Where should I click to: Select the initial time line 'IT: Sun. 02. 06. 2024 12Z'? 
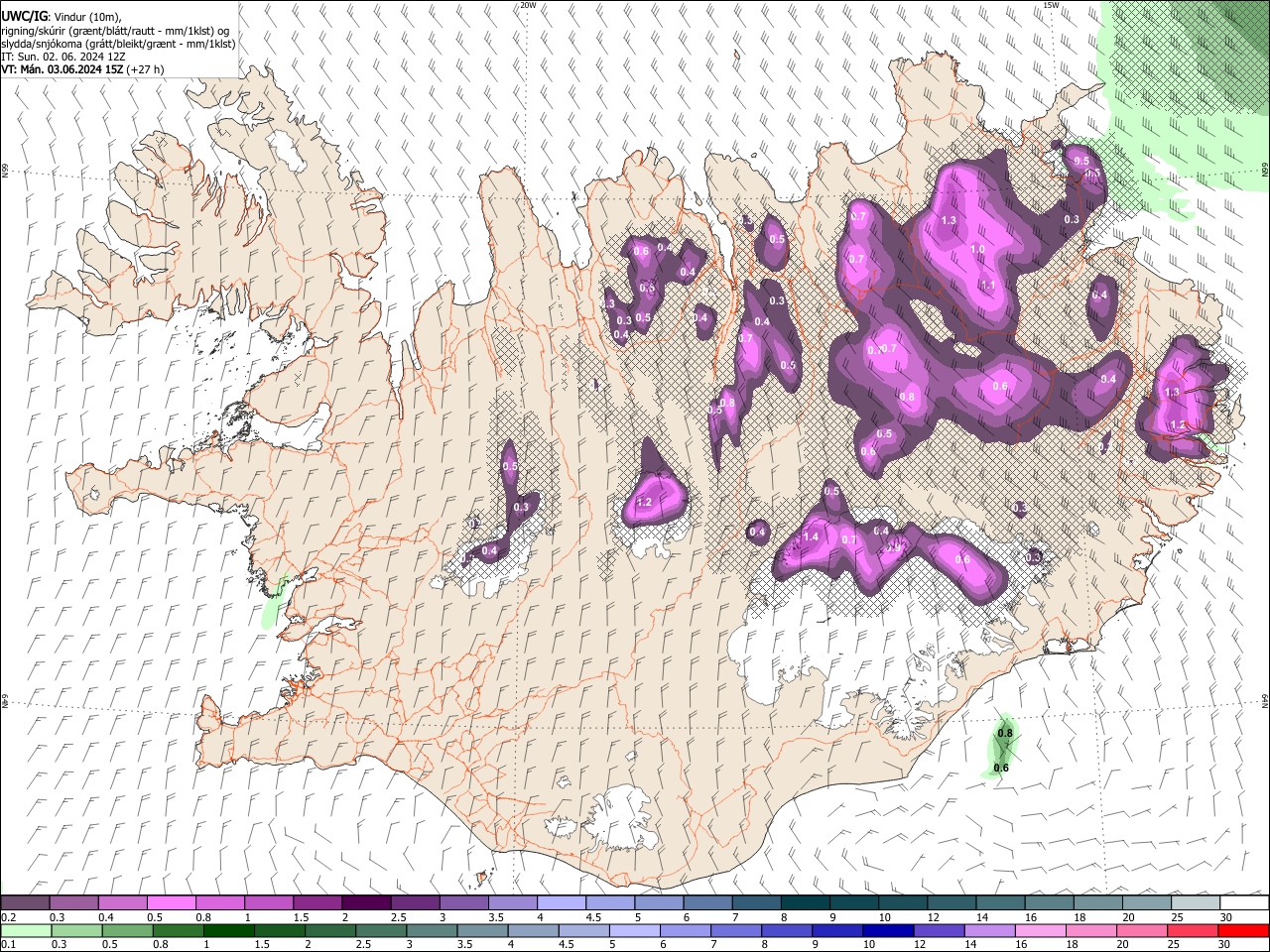(63, 57)
